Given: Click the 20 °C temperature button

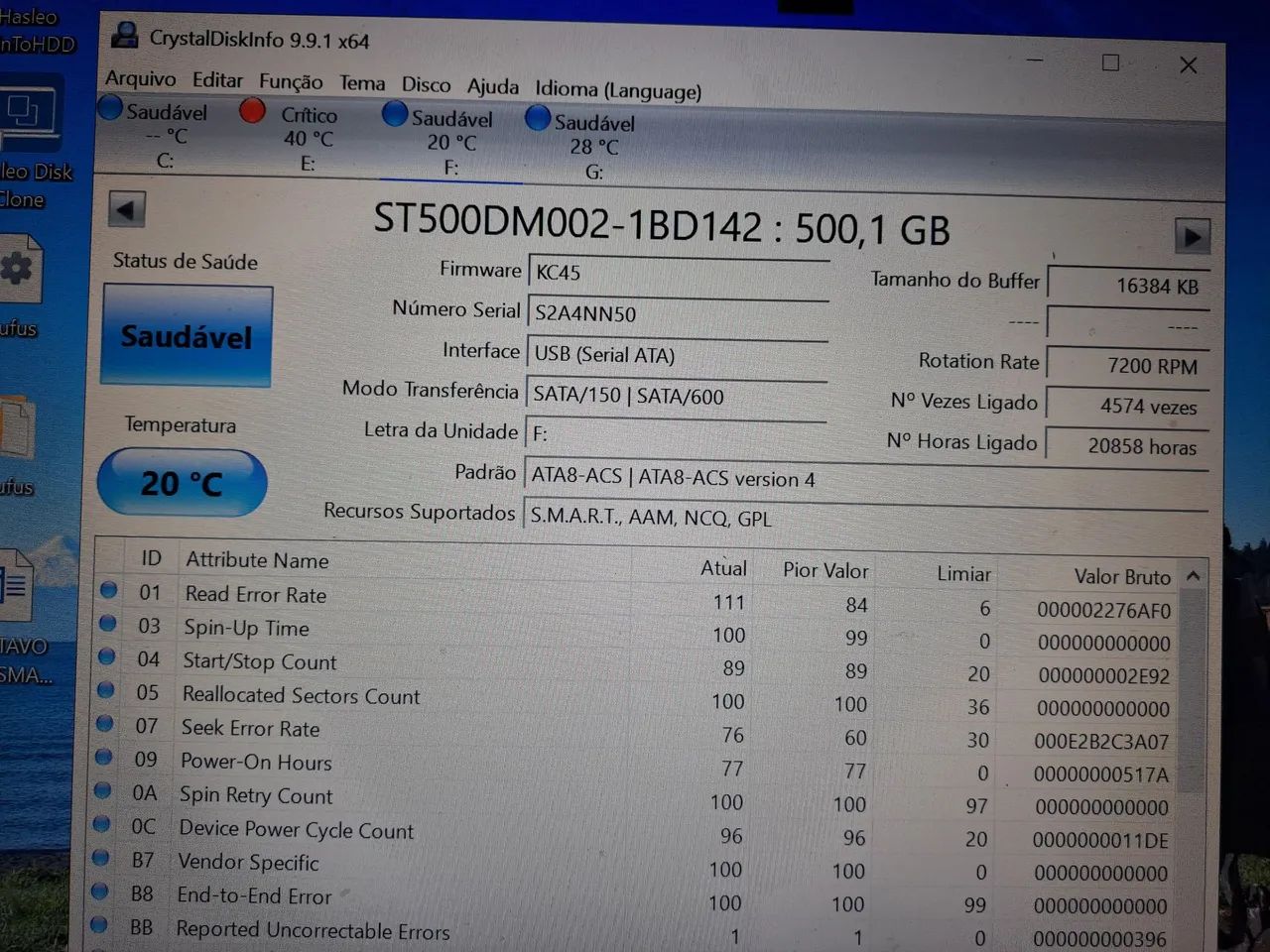Looking at the screenshot, I should [x=182, y=483].
